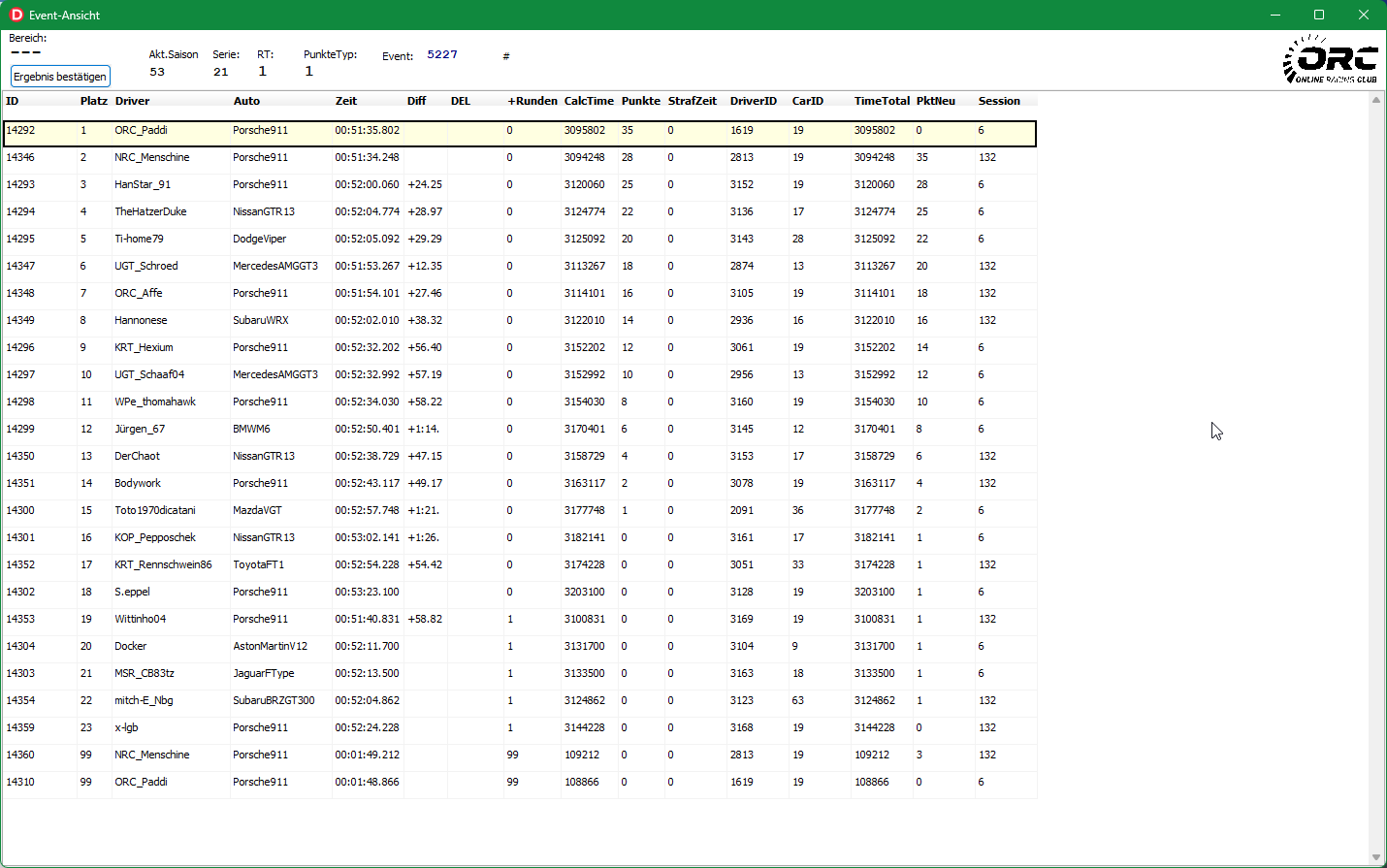The height and width of the screenshot is (868, 1387).
Task: Click the Zeit column header
Action: 346,101
